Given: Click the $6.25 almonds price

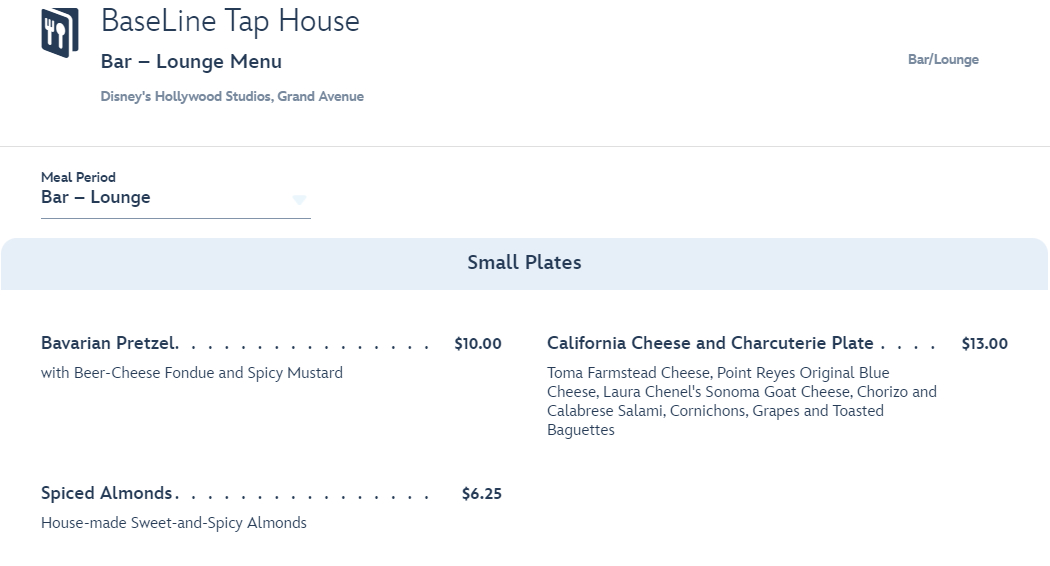Looking at the screenshot, I should 482,494.
